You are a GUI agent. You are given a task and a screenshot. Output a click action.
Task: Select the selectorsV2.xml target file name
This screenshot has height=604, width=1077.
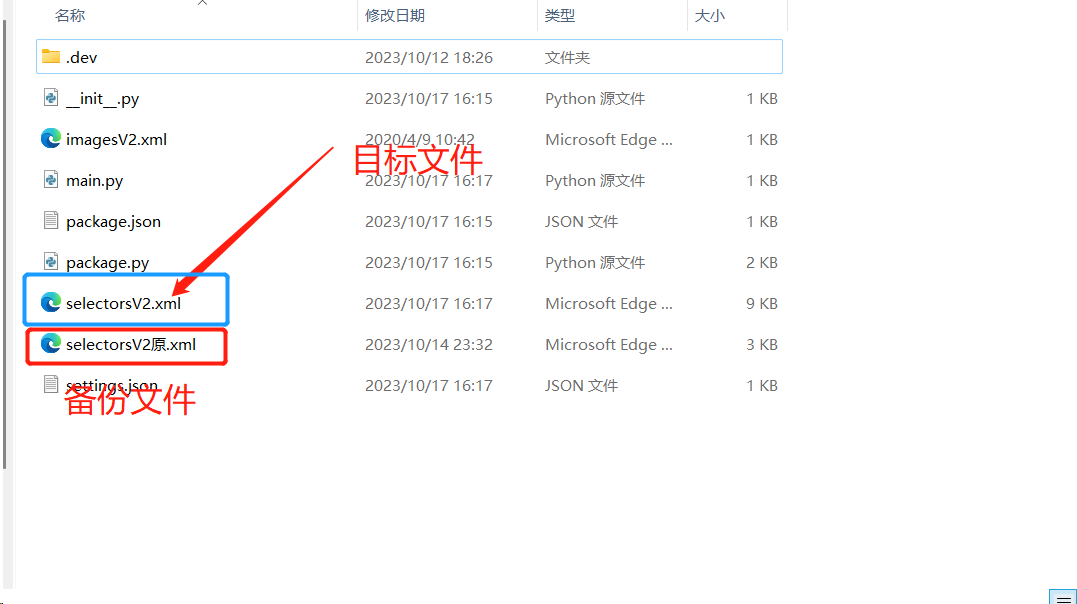(x=123, y=304)
